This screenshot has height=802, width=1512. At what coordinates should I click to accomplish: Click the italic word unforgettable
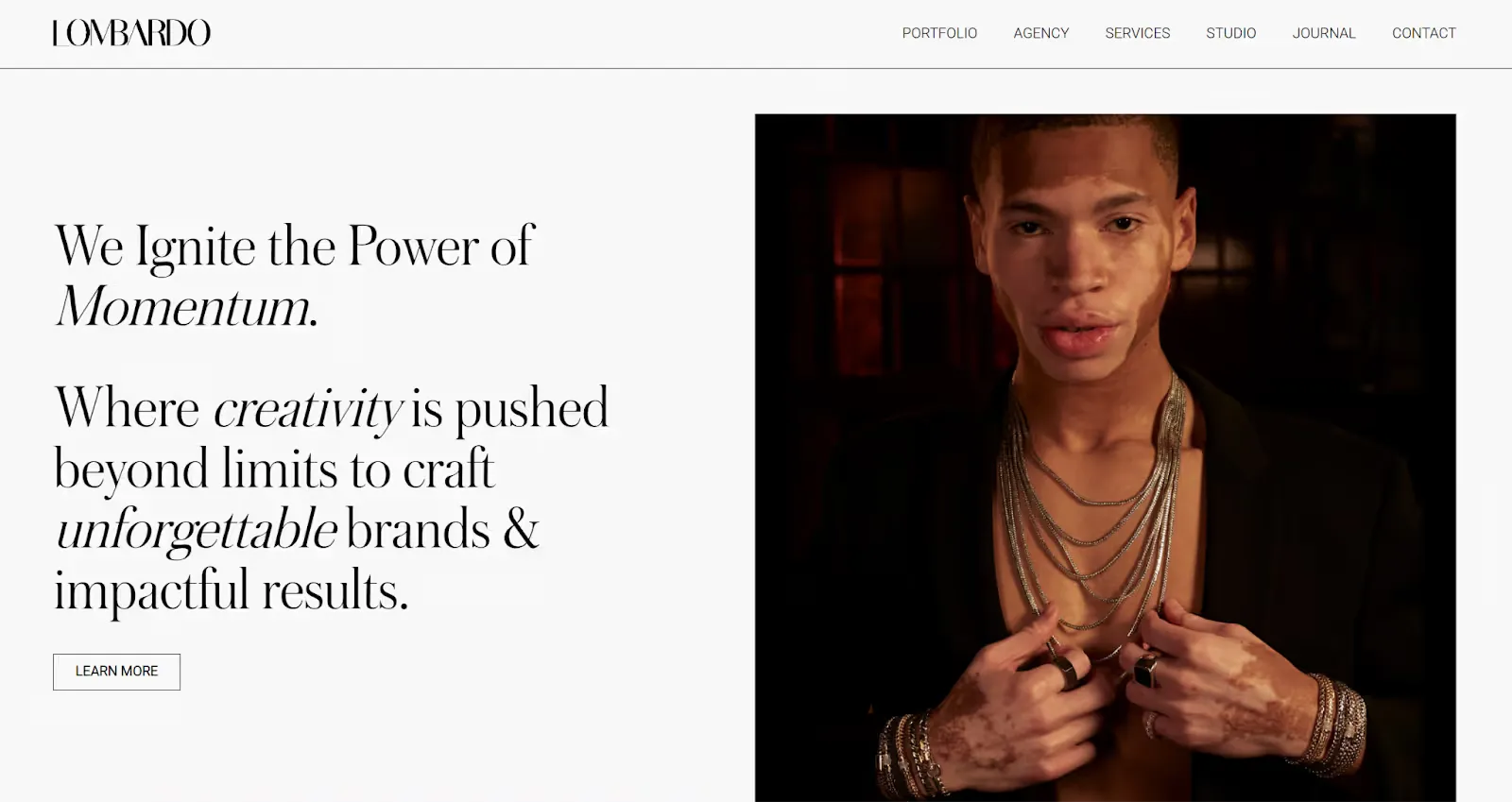[x=196, y=530]
